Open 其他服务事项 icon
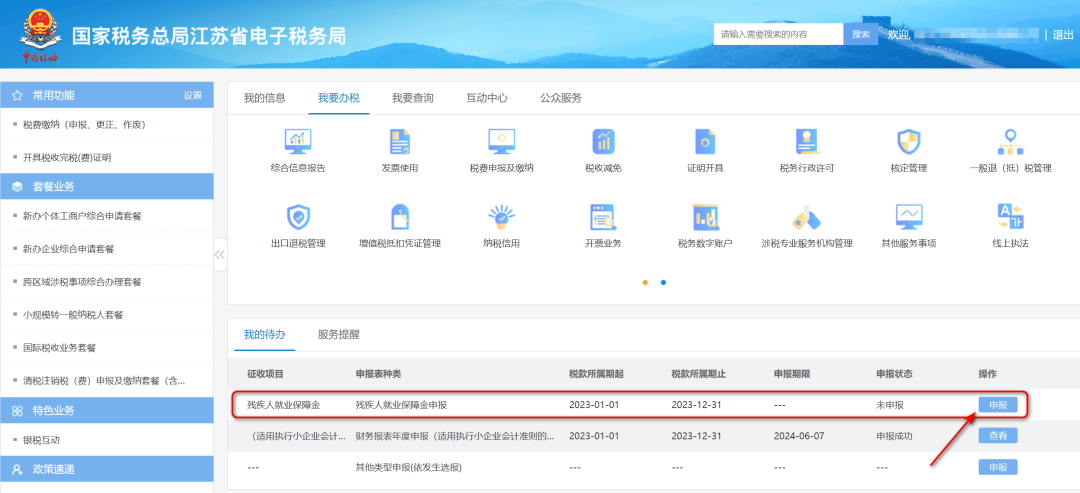 [908, 217]
